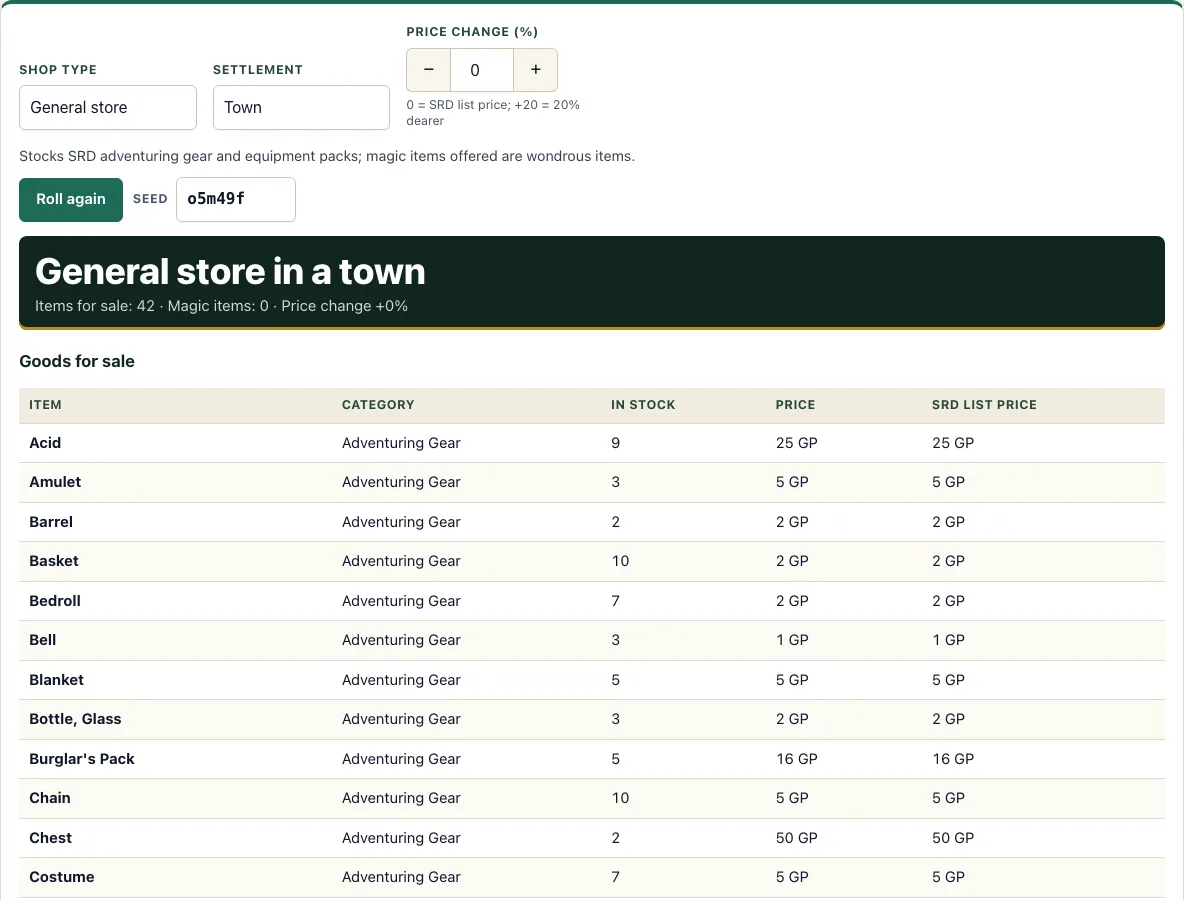1184x900 pixels.
Task: Select the Blanket item name
Action: pos(57,680)
